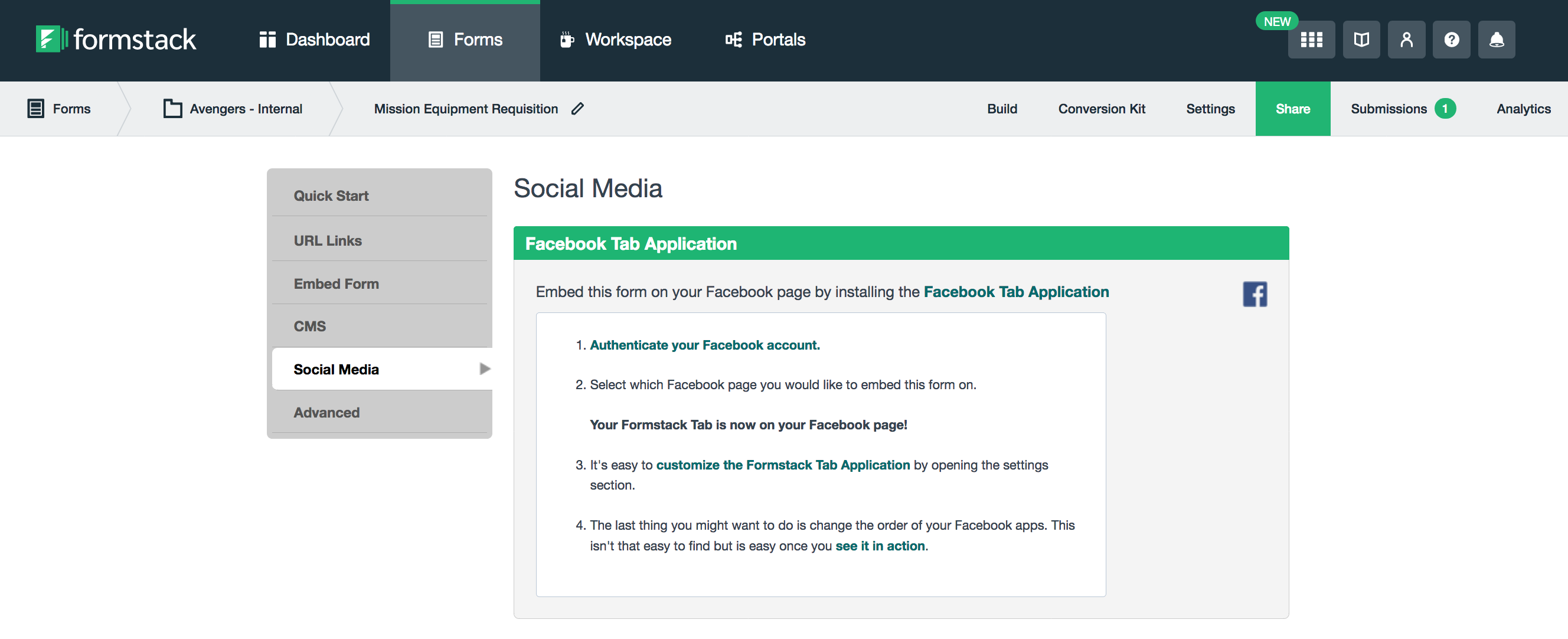The image size is (1568, 639).
Task: Open the apps grid icon
Action: point(1311,40)
